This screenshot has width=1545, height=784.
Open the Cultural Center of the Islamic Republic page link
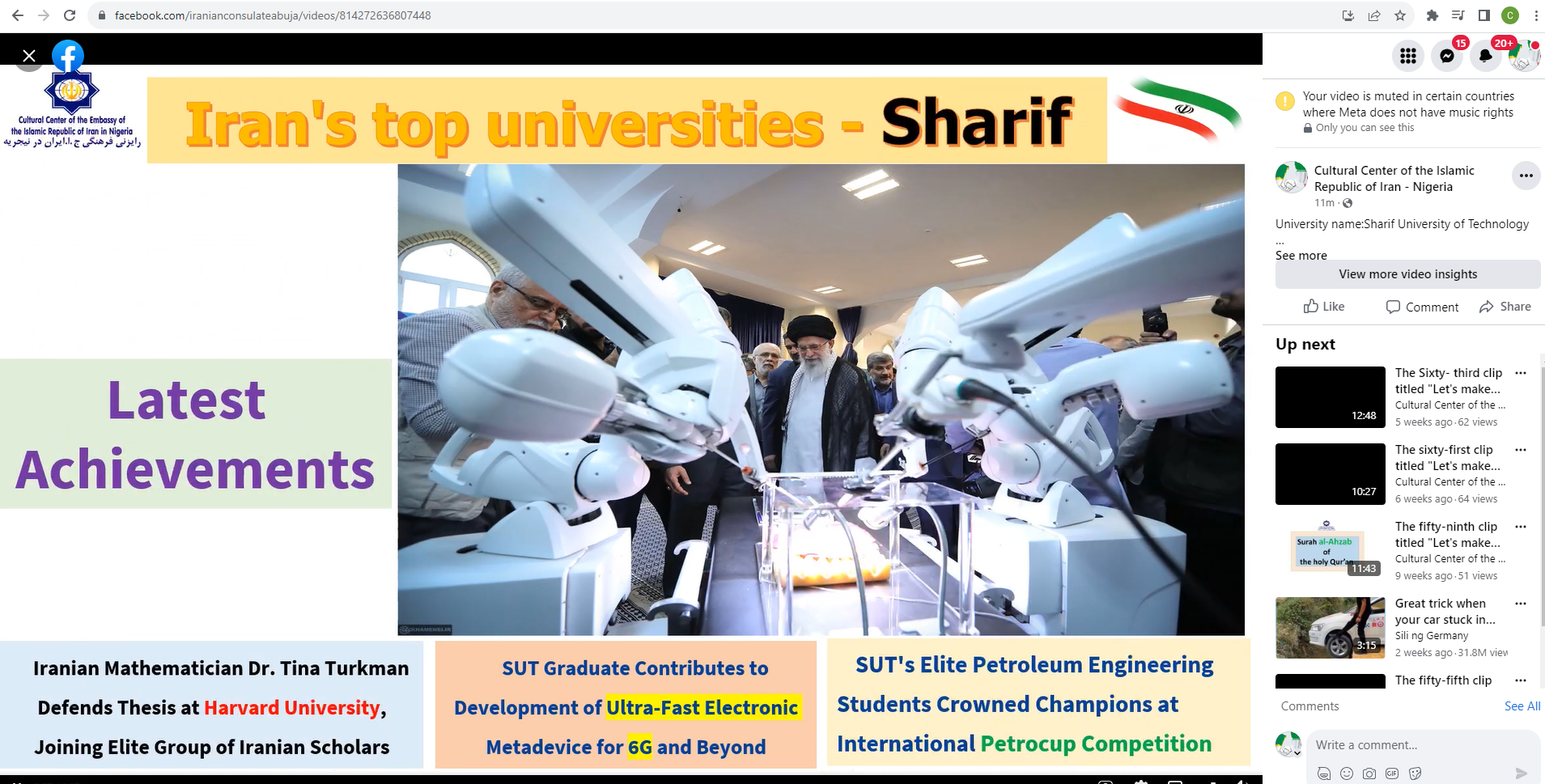click(x=1394, y=178)
